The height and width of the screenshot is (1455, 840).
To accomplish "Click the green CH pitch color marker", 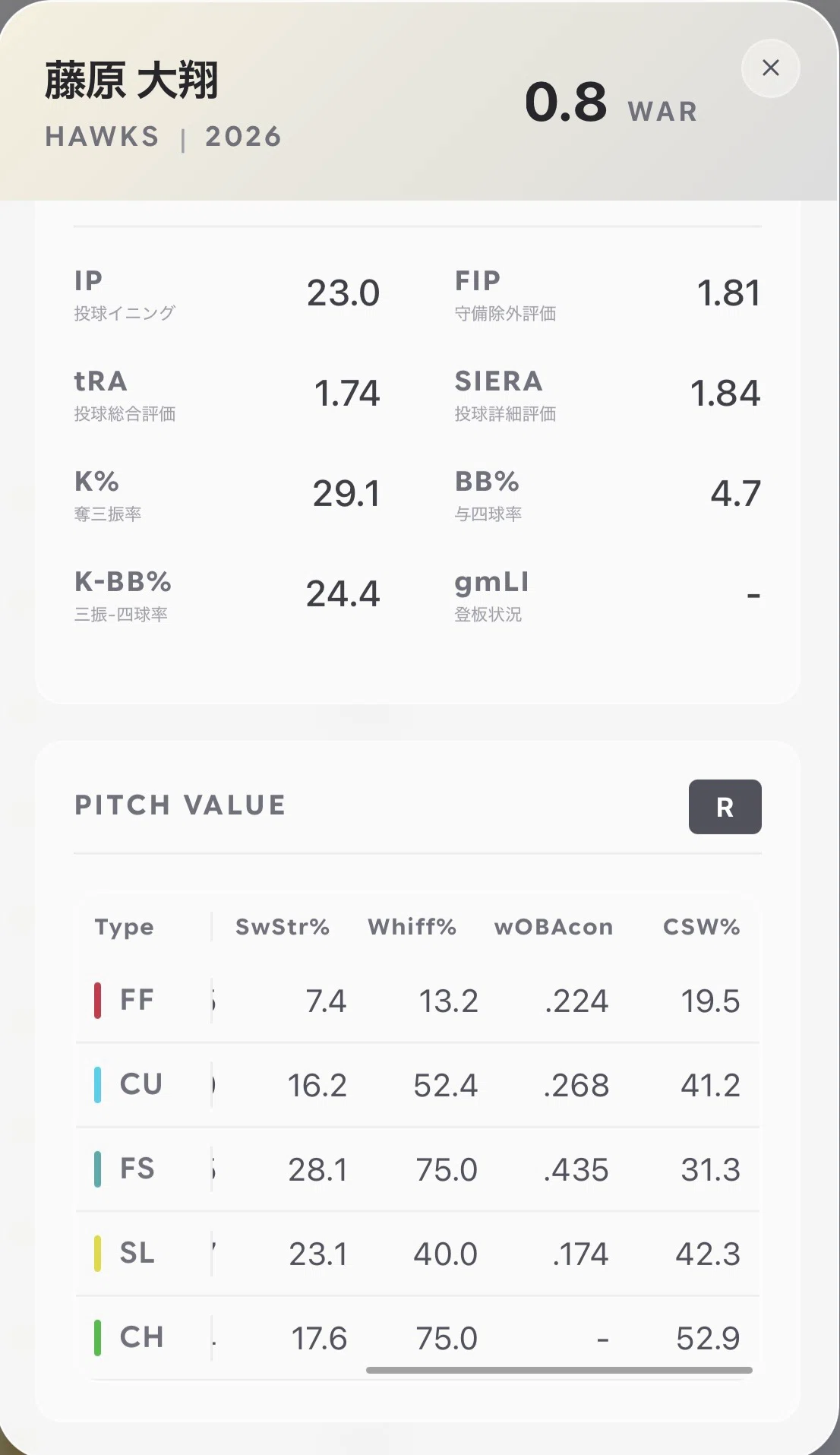I will click(97, 1338).
